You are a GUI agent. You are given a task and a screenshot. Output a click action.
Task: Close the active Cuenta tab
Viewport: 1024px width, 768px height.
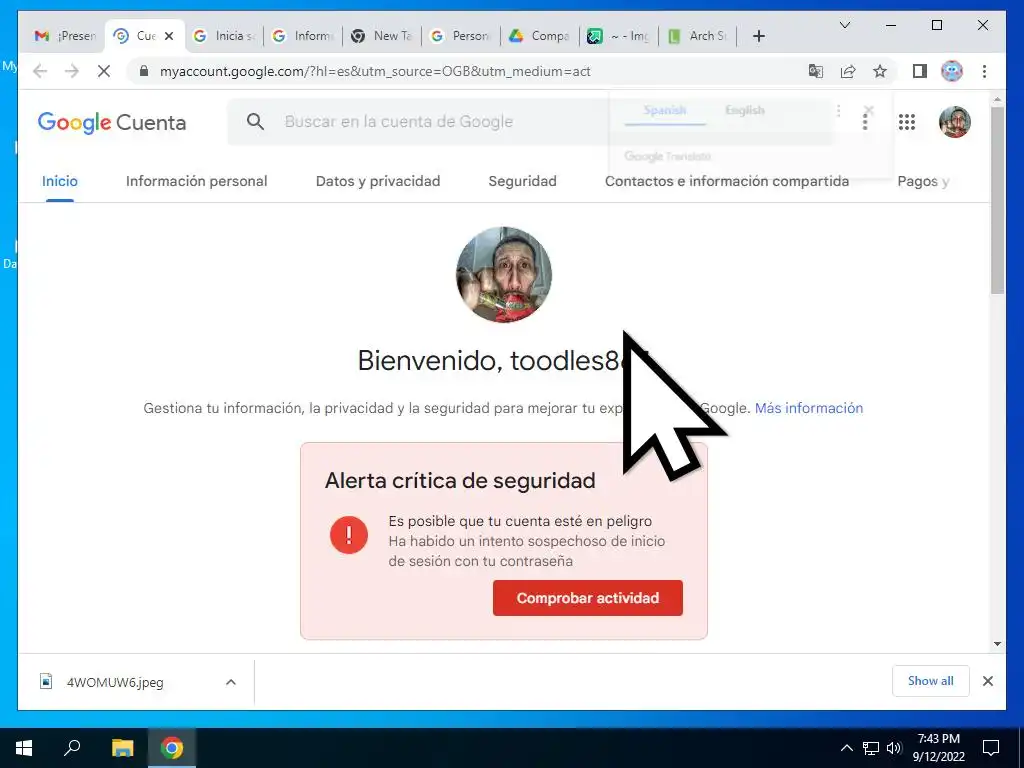(x=169, y=36)
